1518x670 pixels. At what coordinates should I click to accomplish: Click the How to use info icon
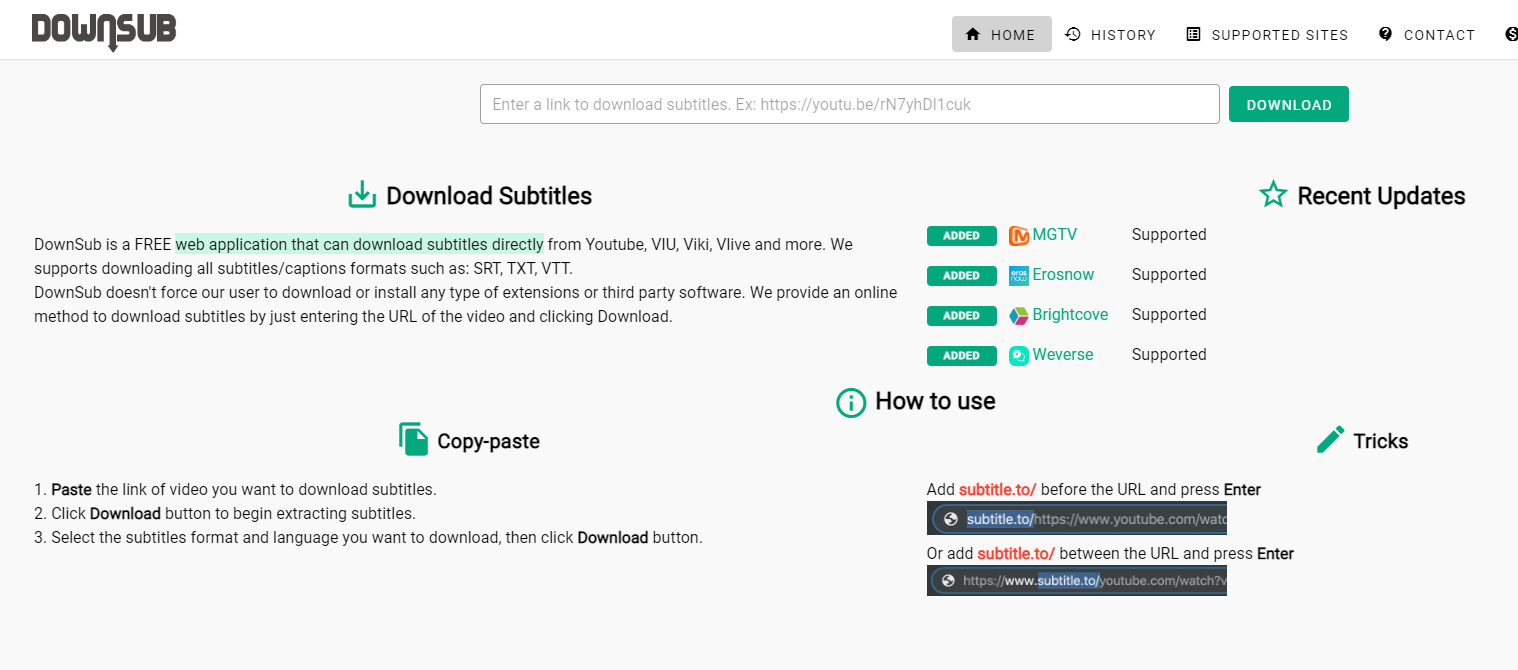[x=851, y=402]
